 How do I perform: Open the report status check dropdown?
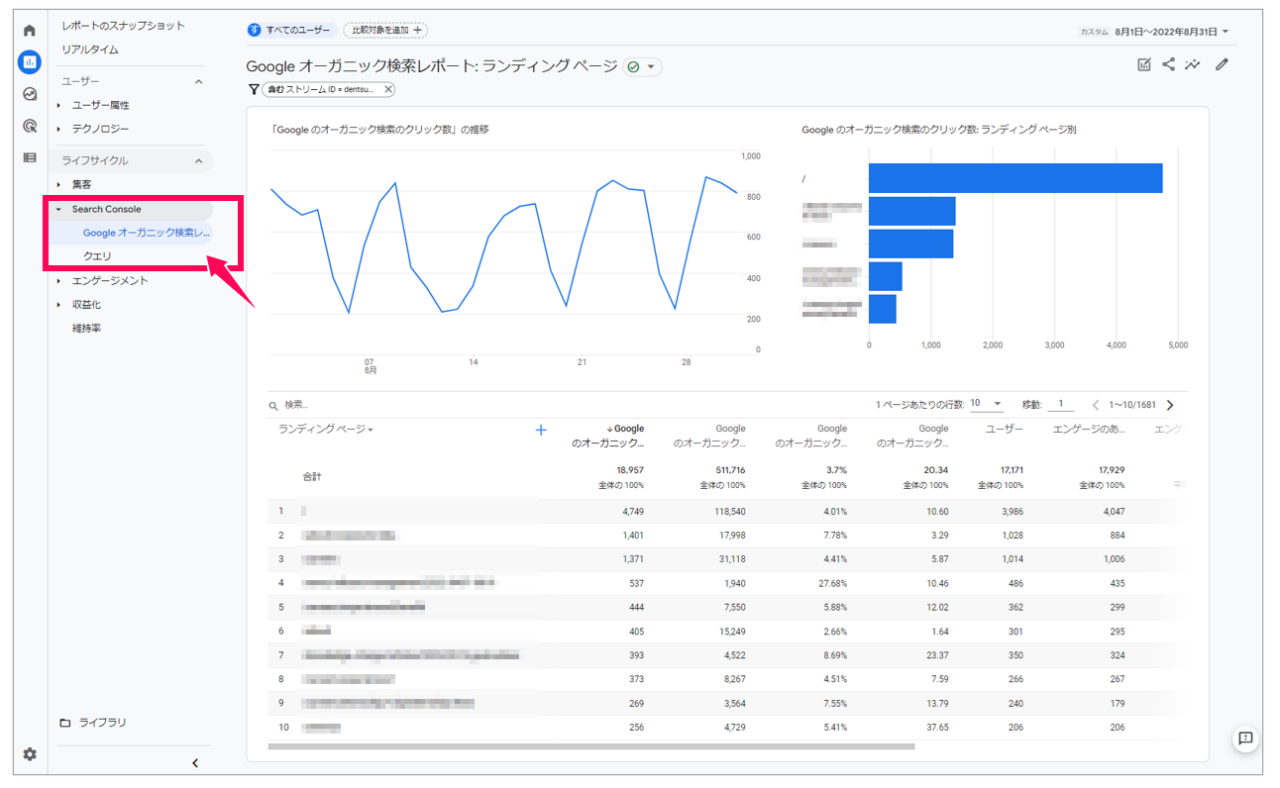point(642,67)
